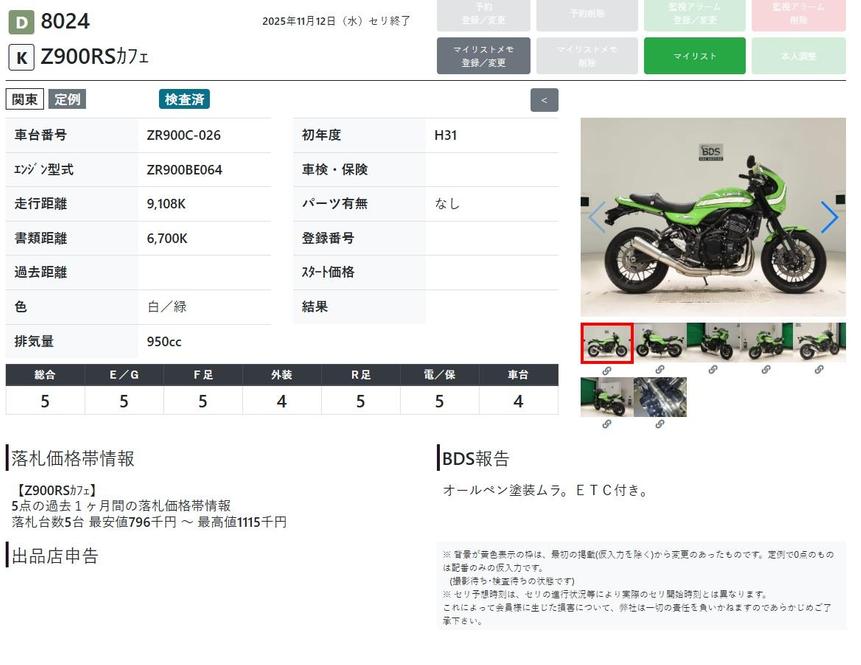861x665 pixels.
Task: Click the 監視アラーム 登録/変更 button
Action: click(x=694, y=13)
